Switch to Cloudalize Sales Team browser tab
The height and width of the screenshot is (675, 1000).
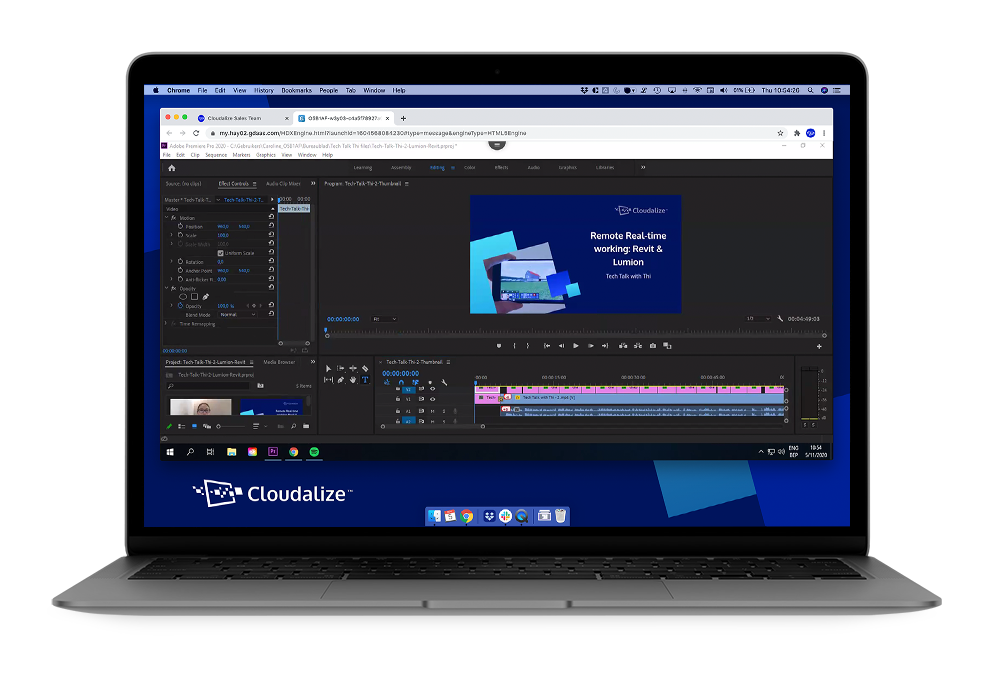click(241, 118)
